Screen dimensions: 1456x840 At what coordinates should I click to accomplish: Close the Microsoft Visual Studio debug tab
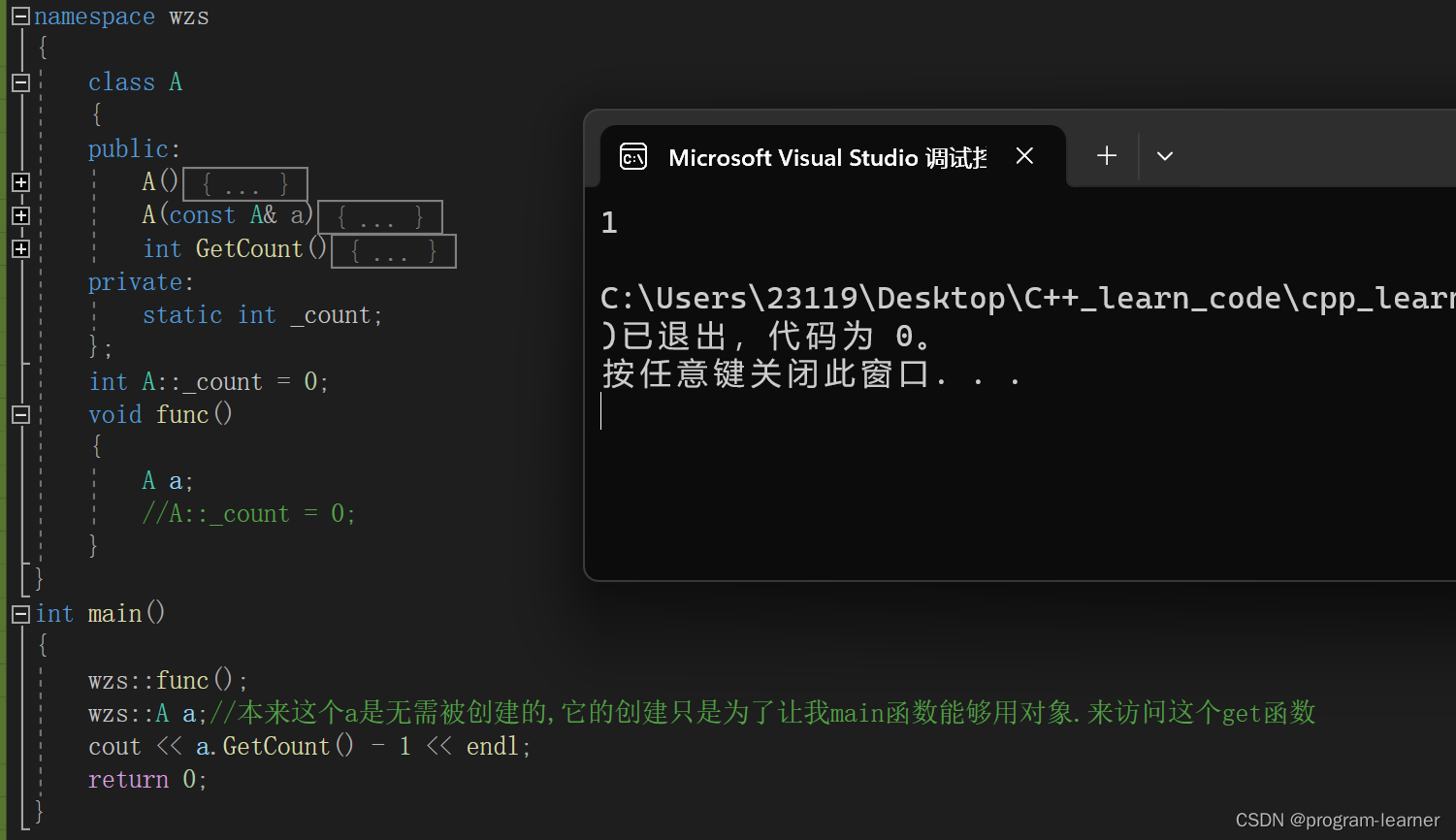pyautogui.click(x=1024, y=156)
